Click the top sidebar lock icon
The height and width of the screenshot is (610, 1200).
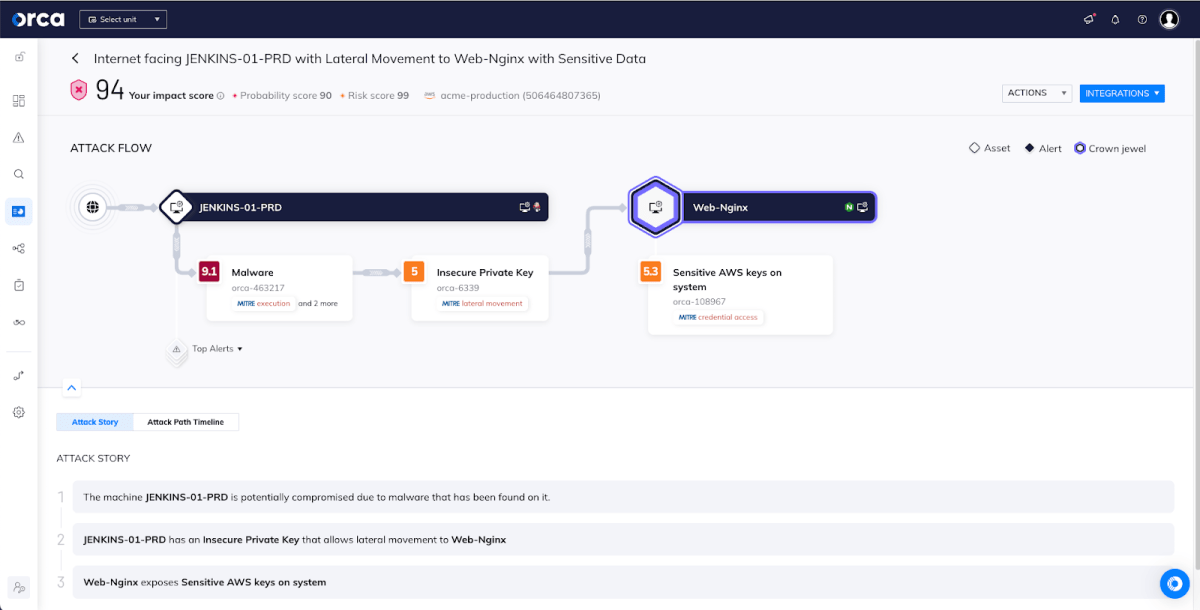(x=18, y=56)
